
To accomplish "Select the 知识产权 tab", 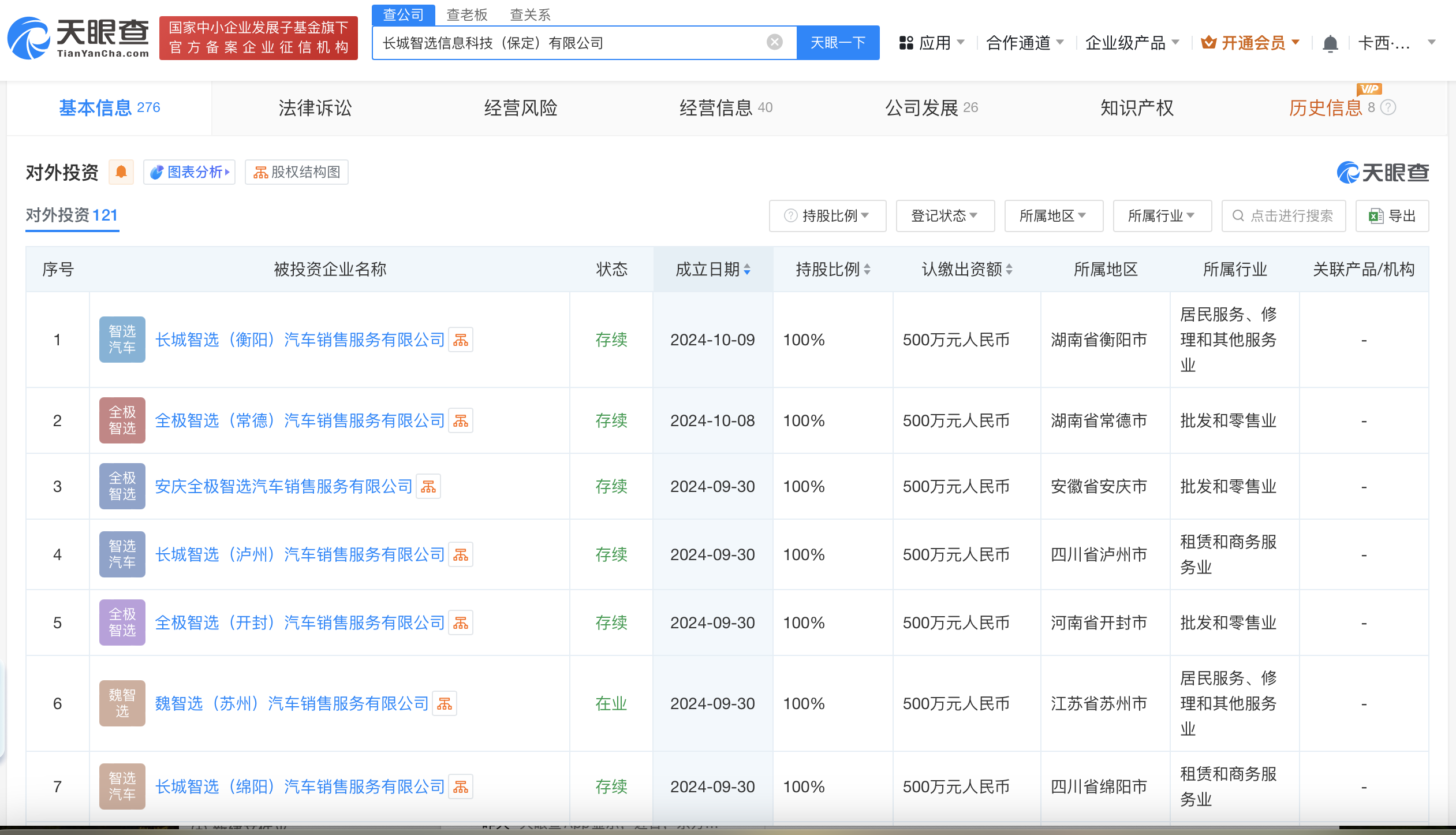I will (x=1137, y=108).
